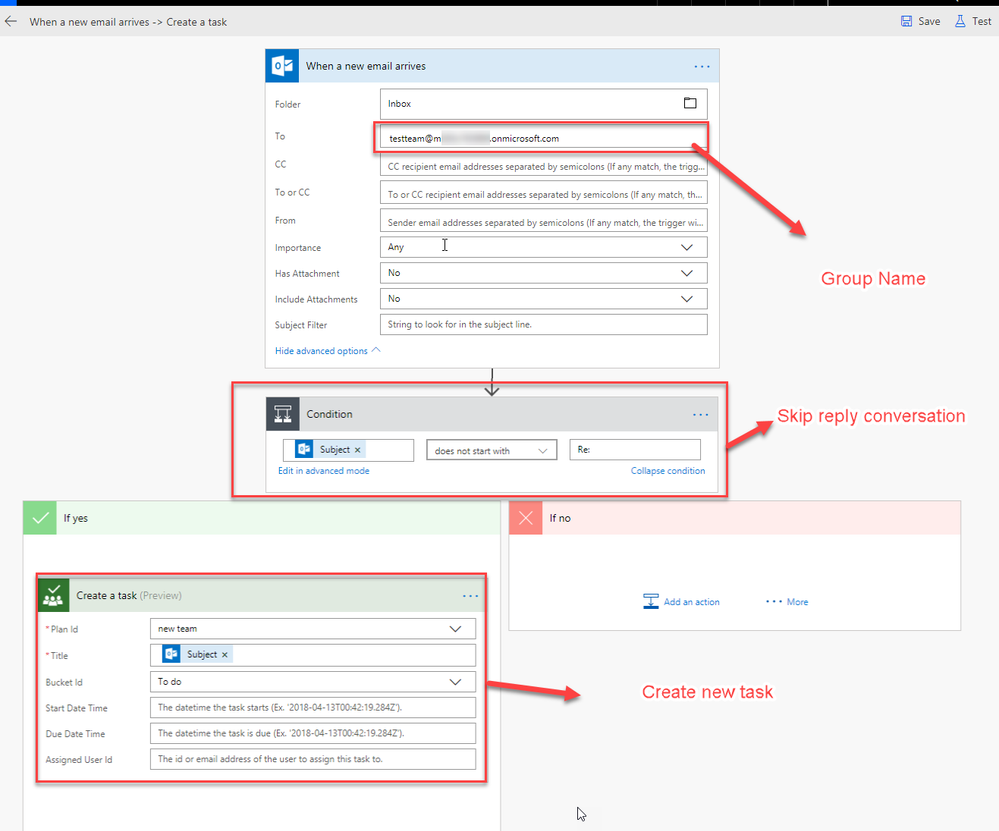The width and height of the screenshot is (999, 831).
Task: Click the Condition card title
Action: (x=329, y=414)
